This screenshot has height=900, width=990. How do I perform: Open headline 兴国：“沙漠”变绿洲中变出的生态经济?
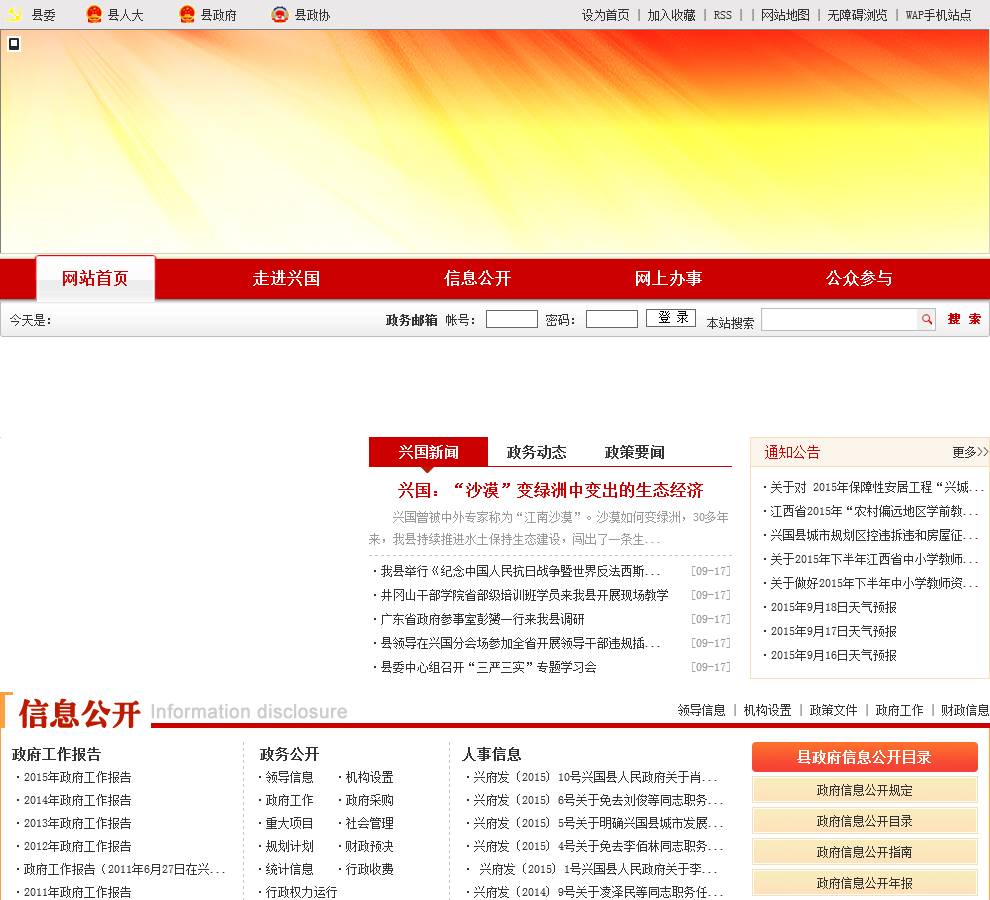click(551, 490)
